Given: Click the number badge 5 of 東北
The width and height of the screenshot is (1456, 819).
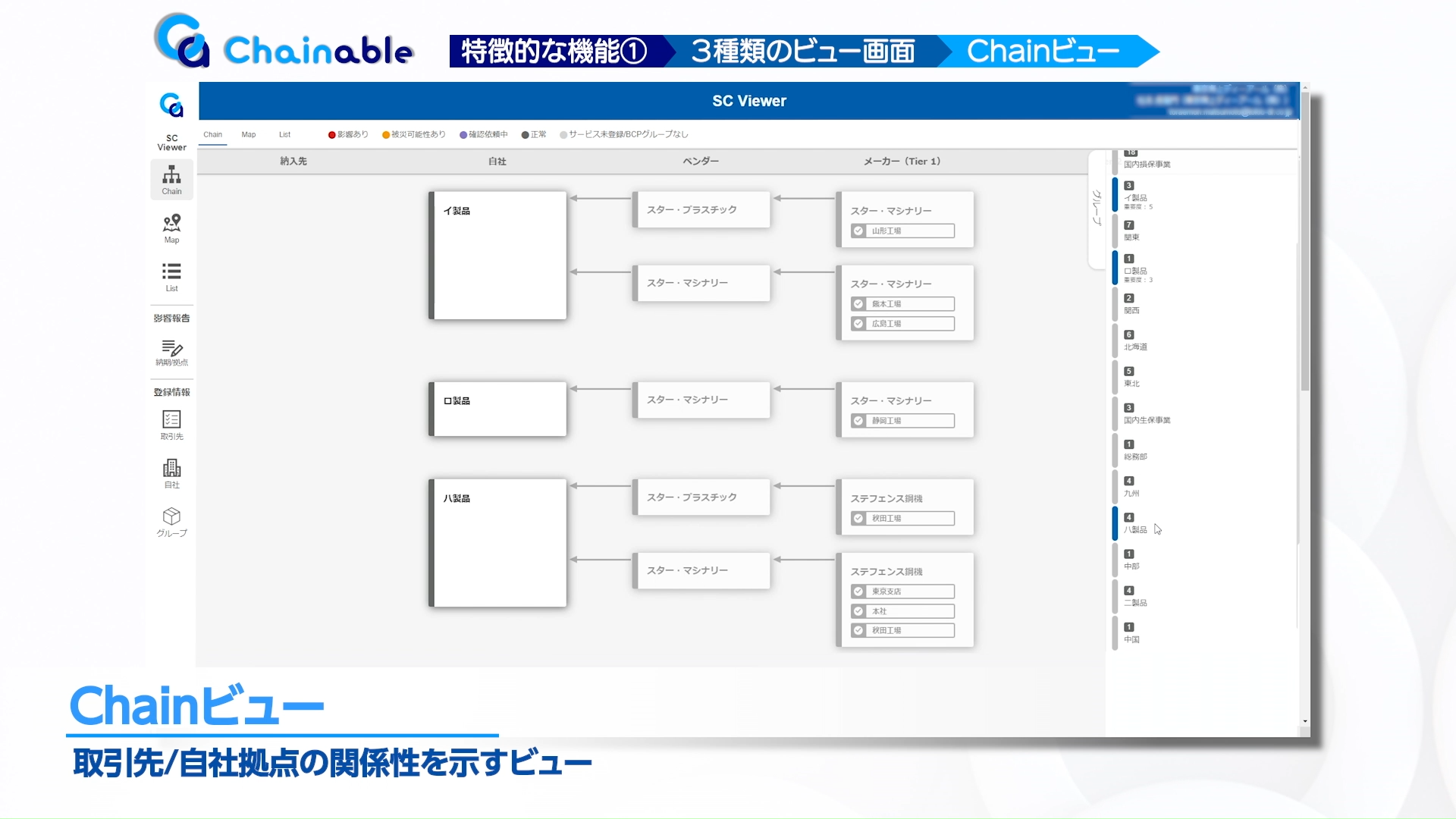Looking at the screenshot, I should 1129,371.
